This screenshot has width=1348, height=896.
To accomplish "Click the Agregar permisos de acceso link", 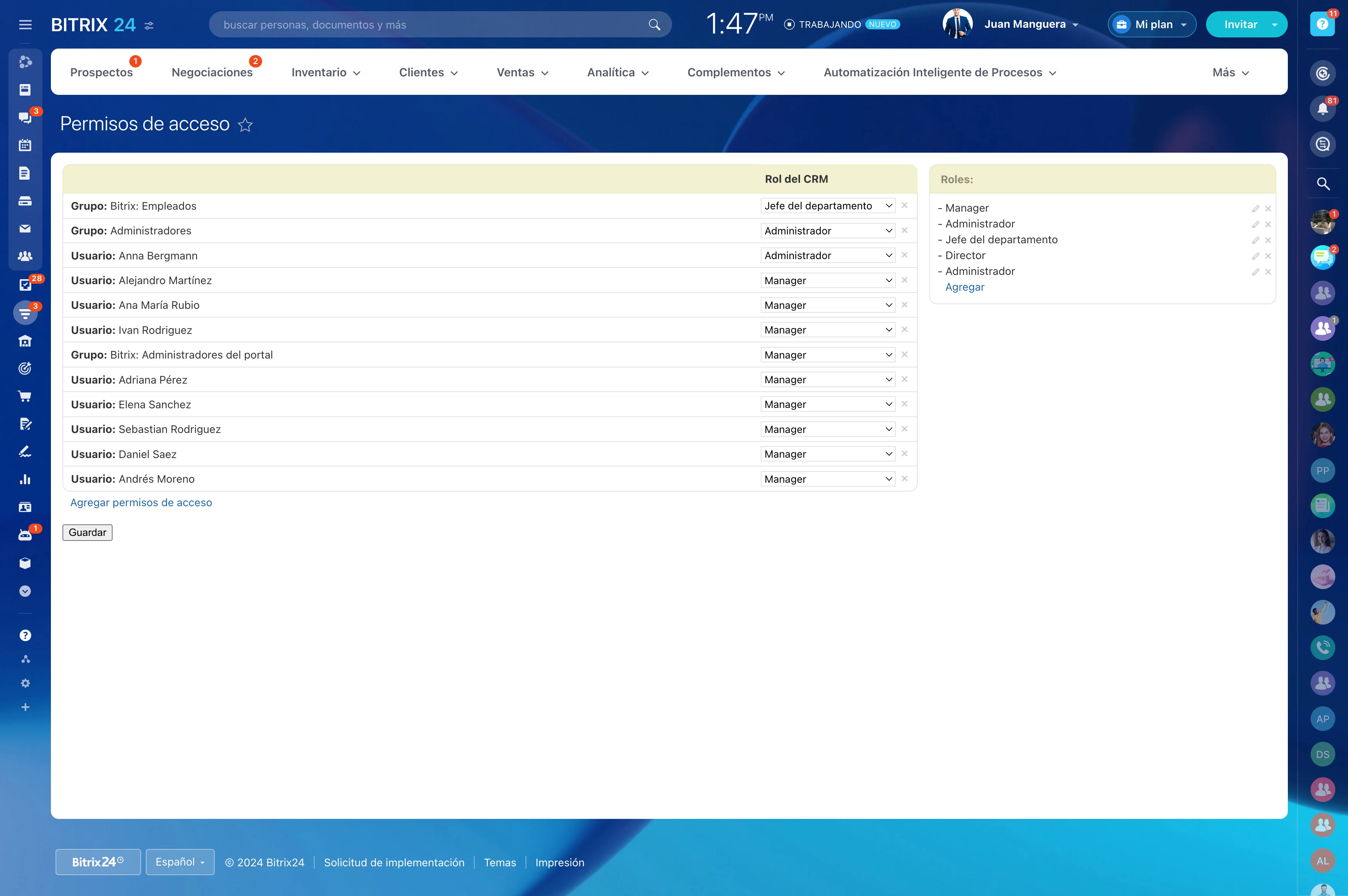I will [x=141, y=502].
